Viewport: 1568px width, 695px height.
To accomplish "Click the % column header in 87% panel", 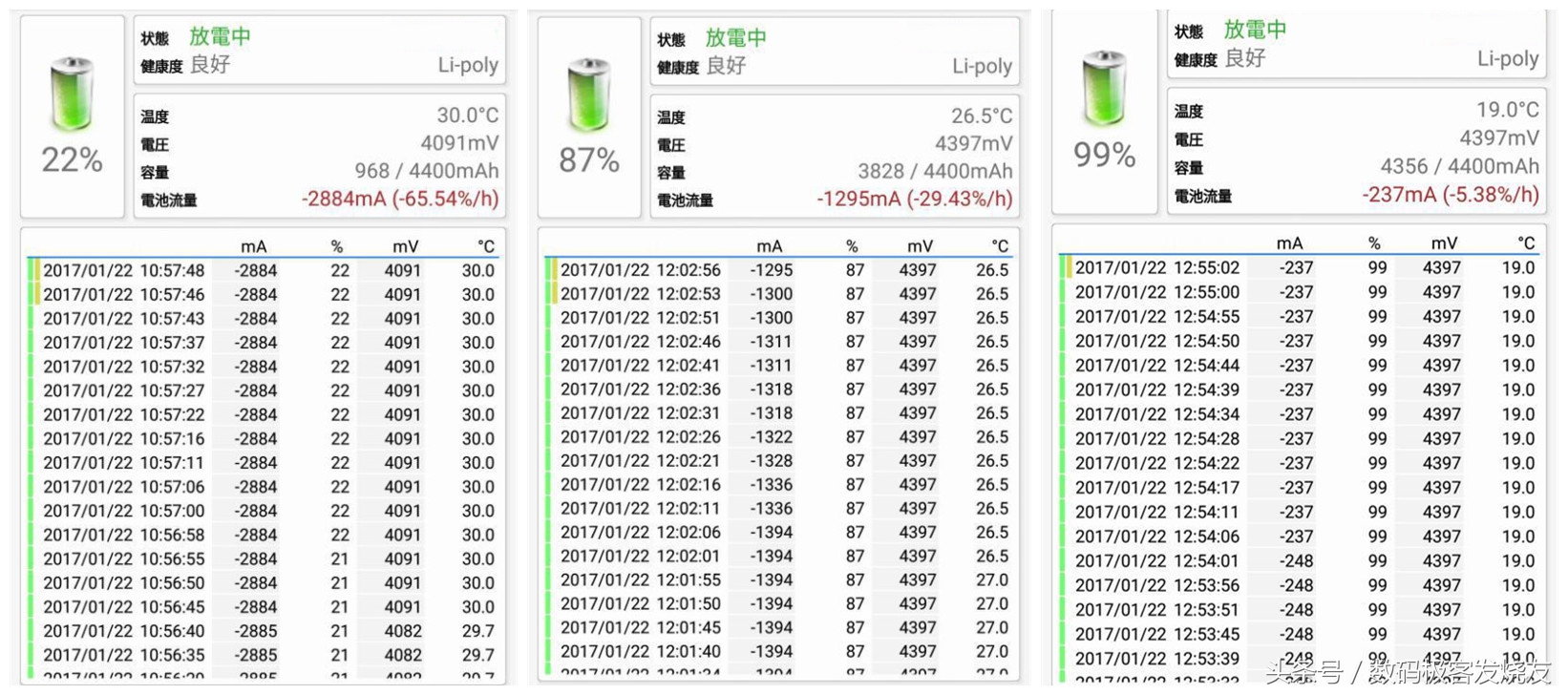I will (x=852, y=245).
